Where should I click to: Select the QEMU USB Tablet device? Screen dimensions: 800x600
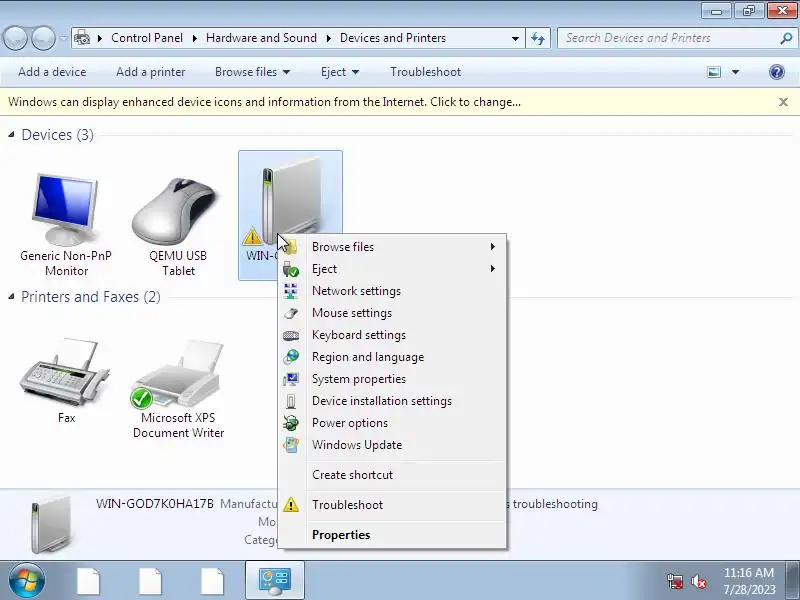click(178, 224)
